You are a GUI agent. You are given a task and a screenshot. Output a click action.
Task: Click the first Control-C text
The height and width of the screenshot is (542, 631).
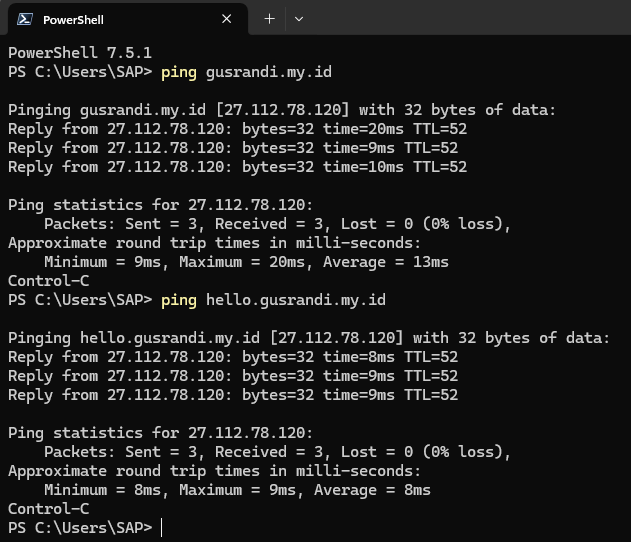49,281
